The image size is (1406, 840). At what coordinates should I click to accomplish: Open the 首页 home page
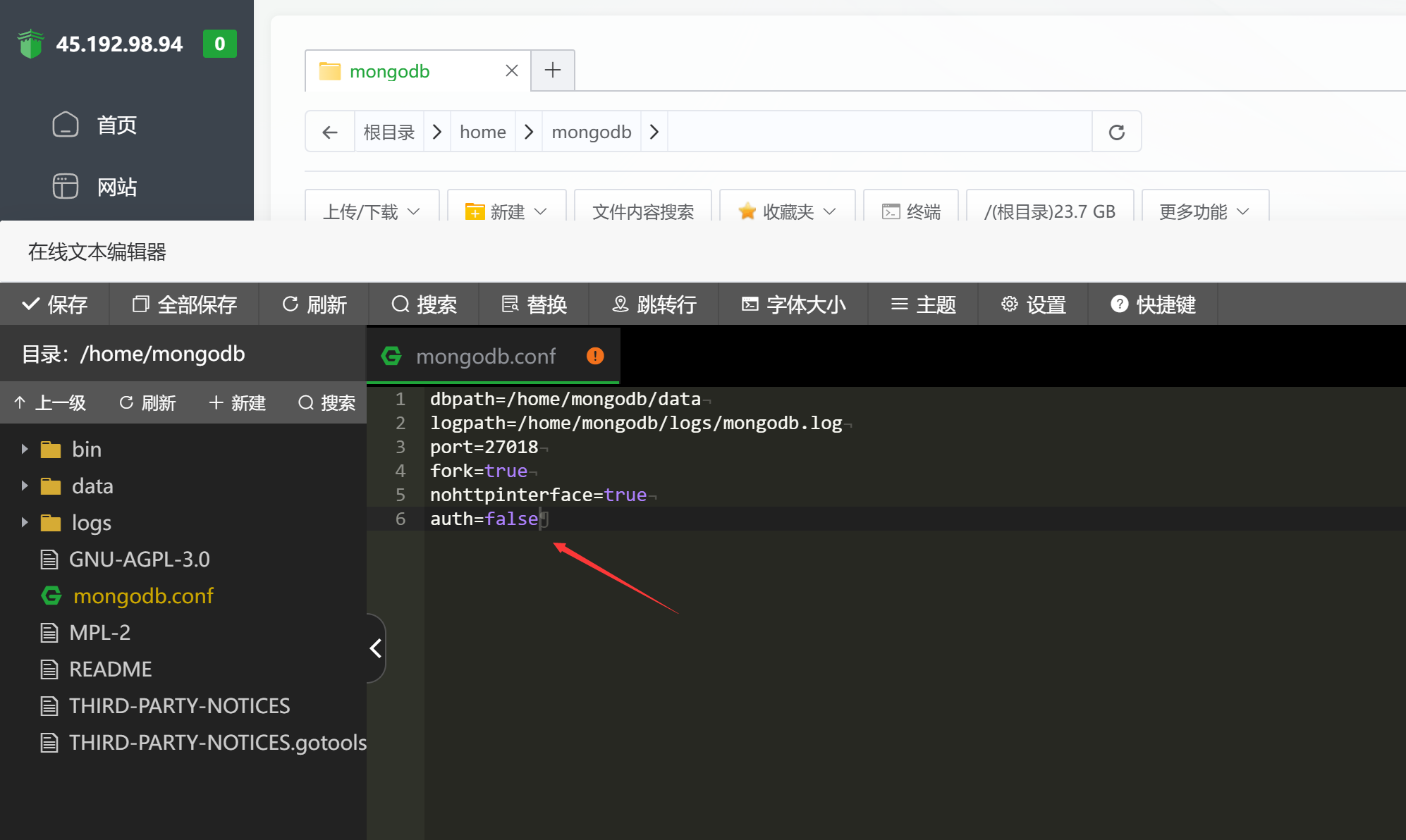pos(94,125)
